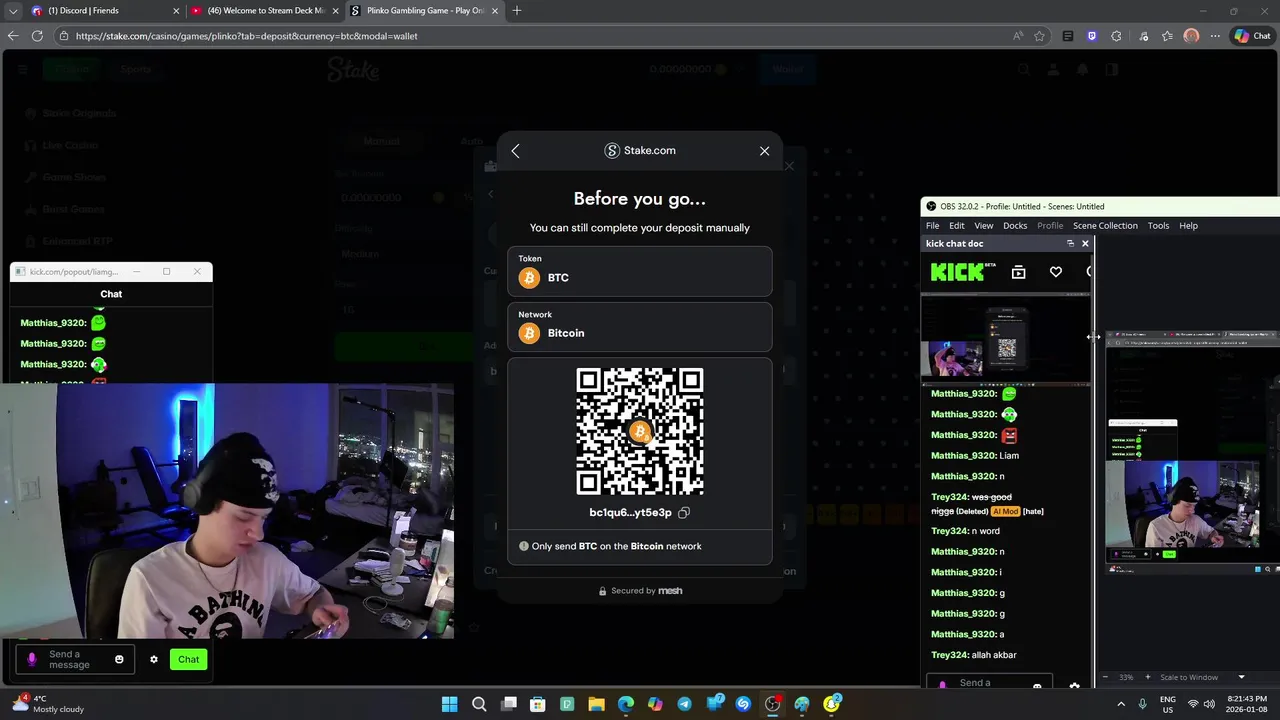
Task: Open the browser profile avatar
Action: tap(1191, 36)
